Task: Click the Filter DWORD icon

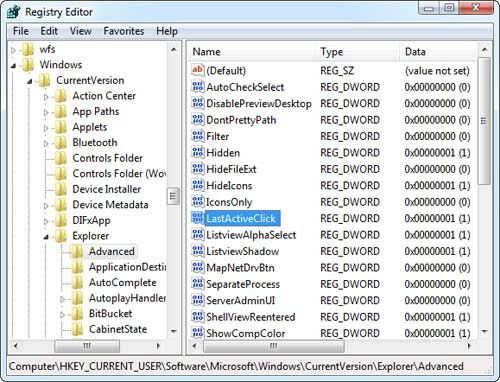Action: [197, 136]
